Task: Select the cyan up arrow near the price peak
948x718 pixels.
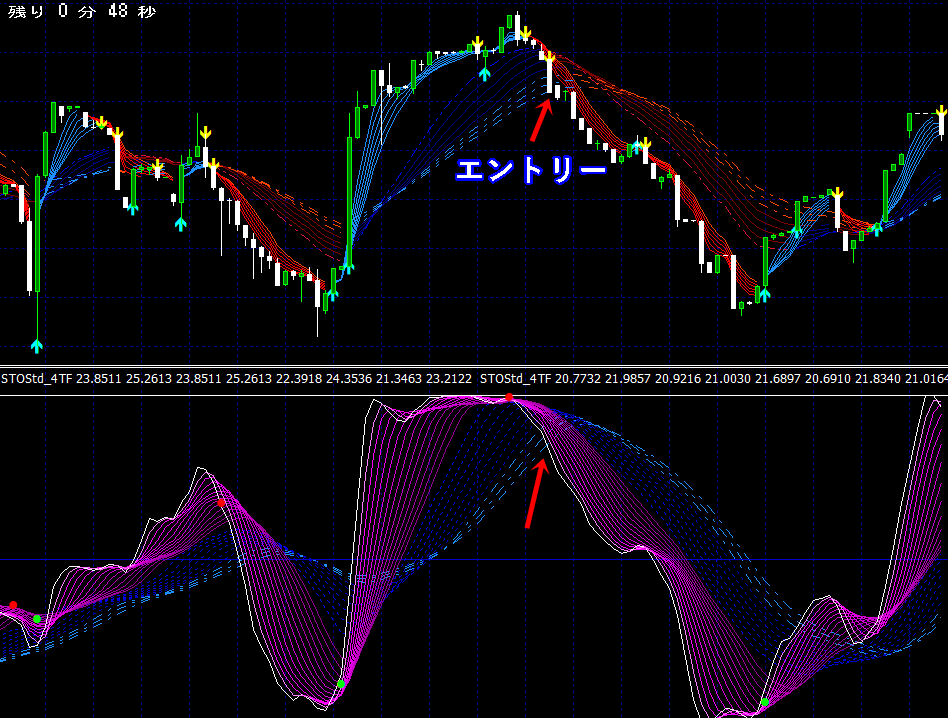Action: (484, 74)
